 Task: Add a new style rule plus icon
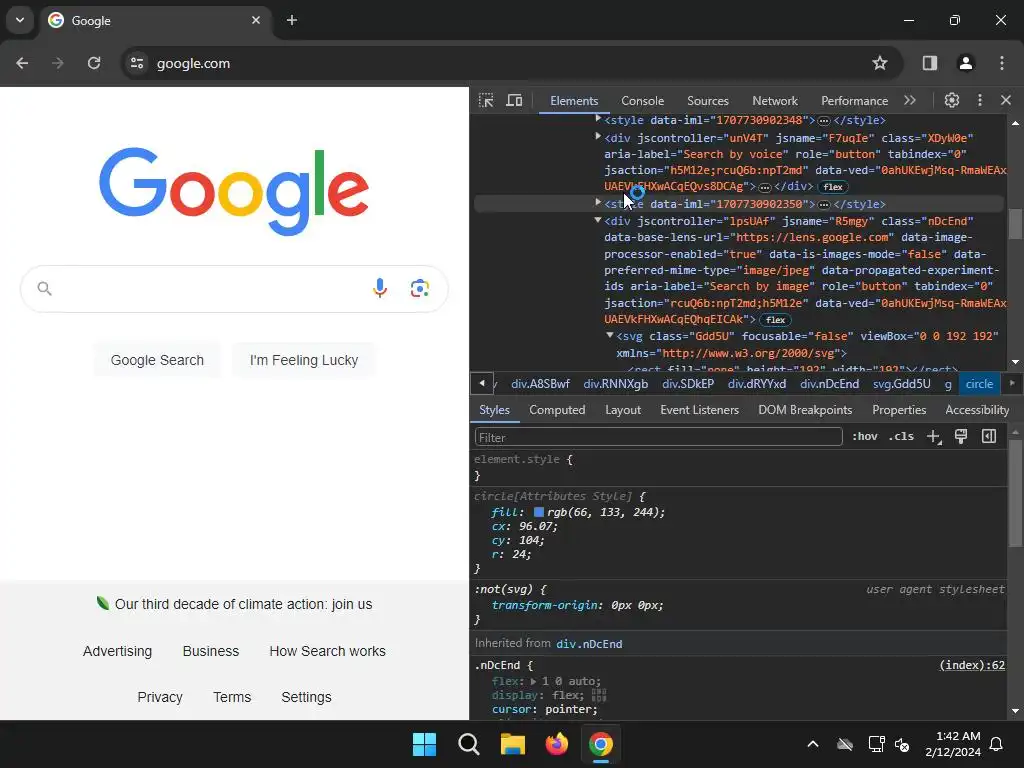(x=934, y=436)
